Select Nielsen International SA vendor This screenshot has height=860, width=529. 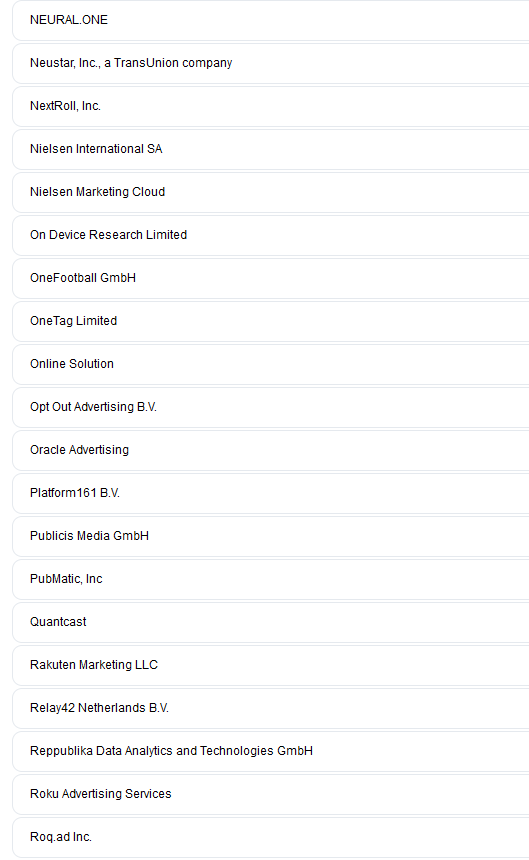point(271,149)
